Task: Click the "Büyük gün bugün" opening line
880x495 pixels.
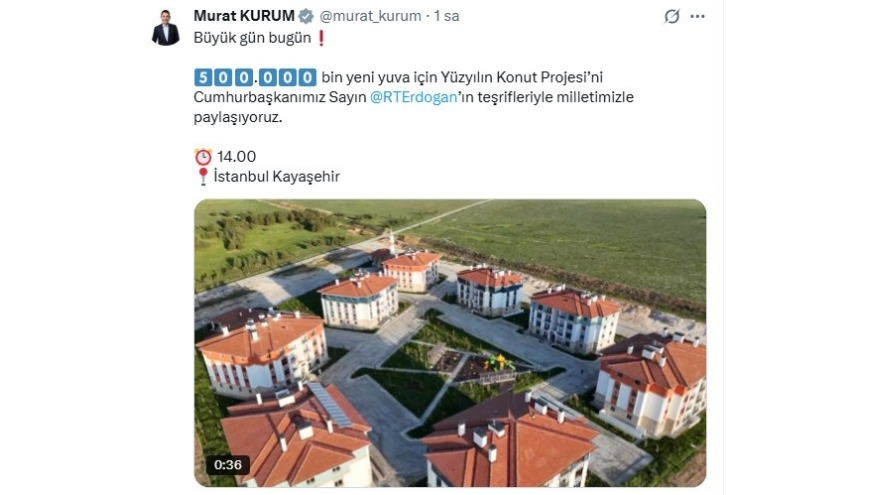Action: click(252, 38)
